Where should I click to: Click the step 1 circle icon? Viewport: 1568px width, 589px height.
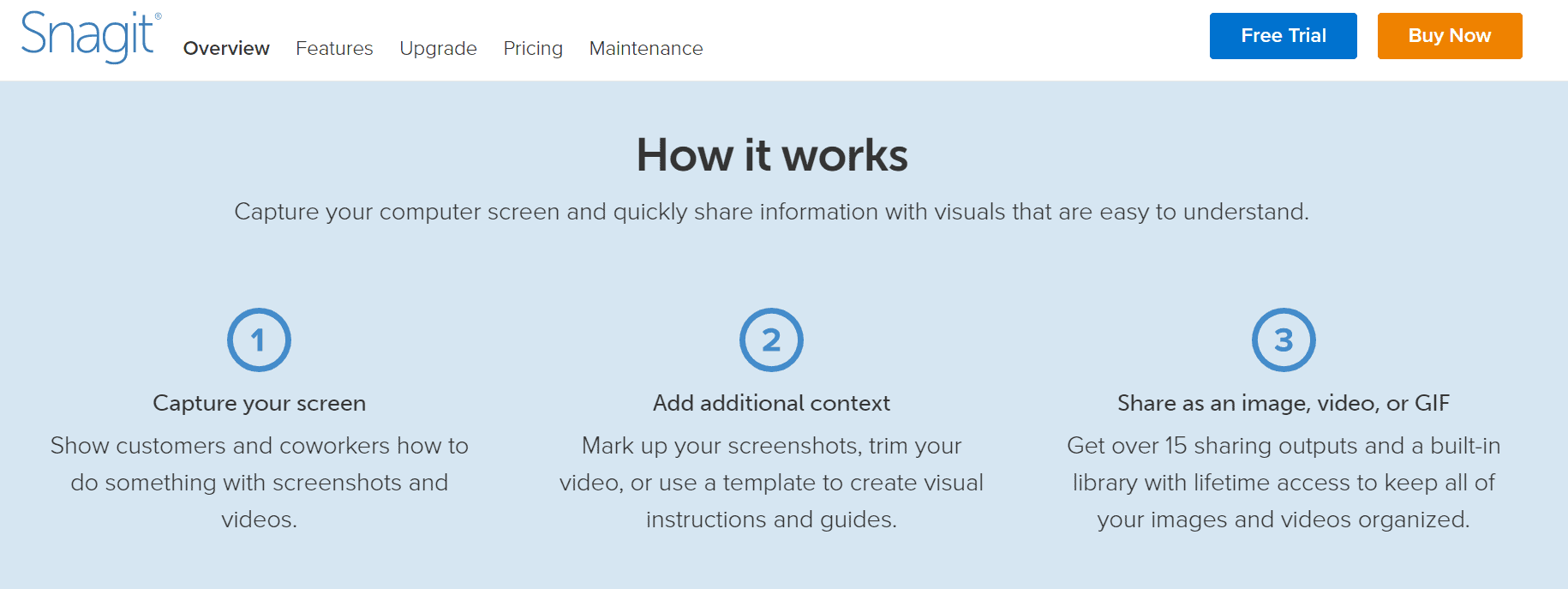(259, 340)
